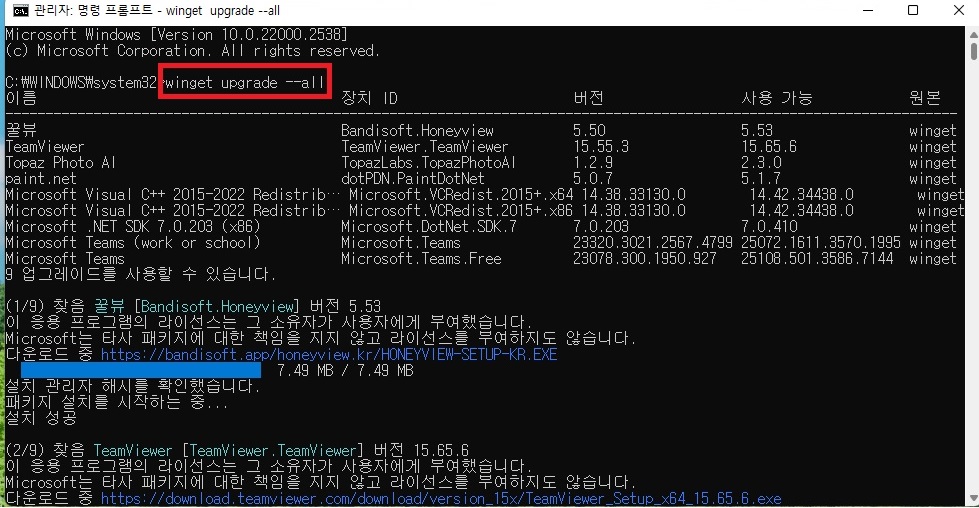The image size is (979, 508).
Task: Maximize the command prompt window
Action: [x=913, y=11]
